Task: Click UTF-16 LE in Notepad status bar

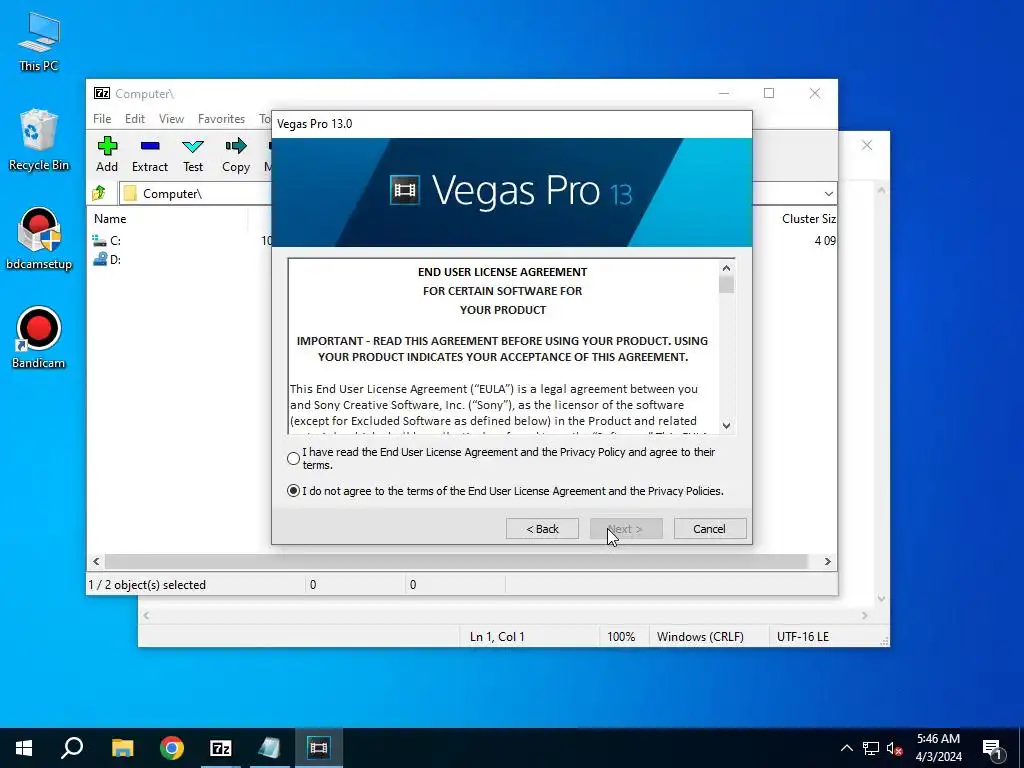Action: click(803, 637)
